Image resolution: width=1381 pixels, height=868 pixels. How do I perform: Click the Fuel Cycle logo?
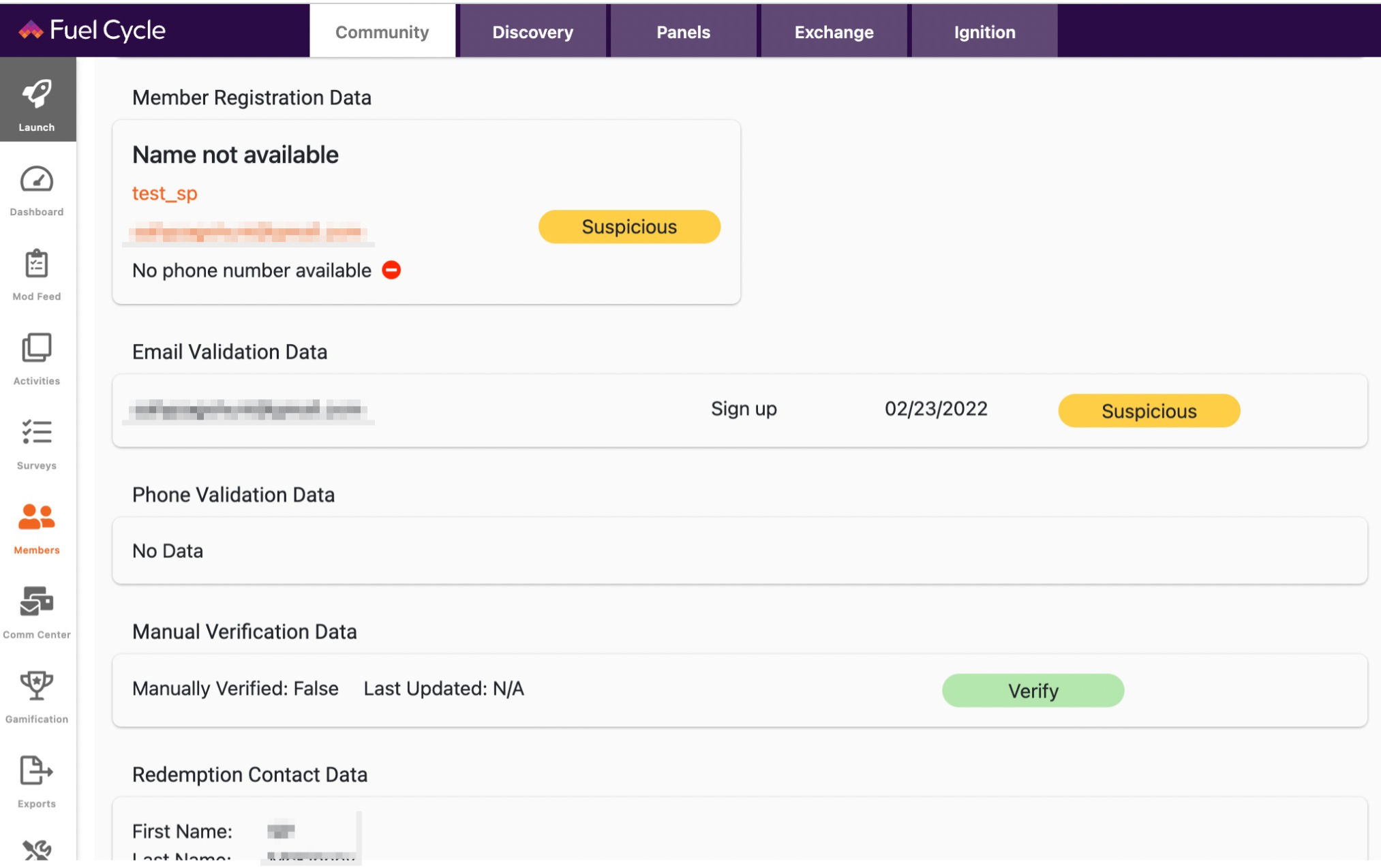[92, 30]
